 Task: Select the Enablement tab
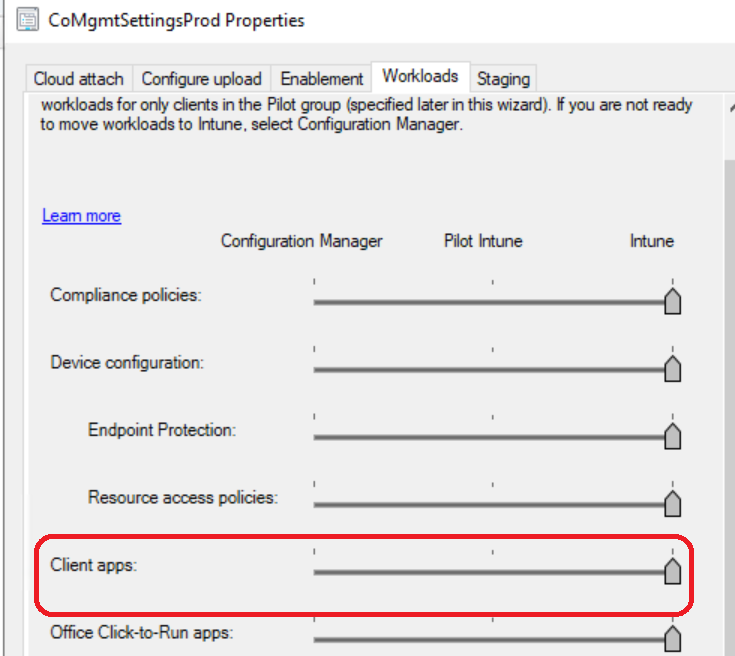point(321,79)
